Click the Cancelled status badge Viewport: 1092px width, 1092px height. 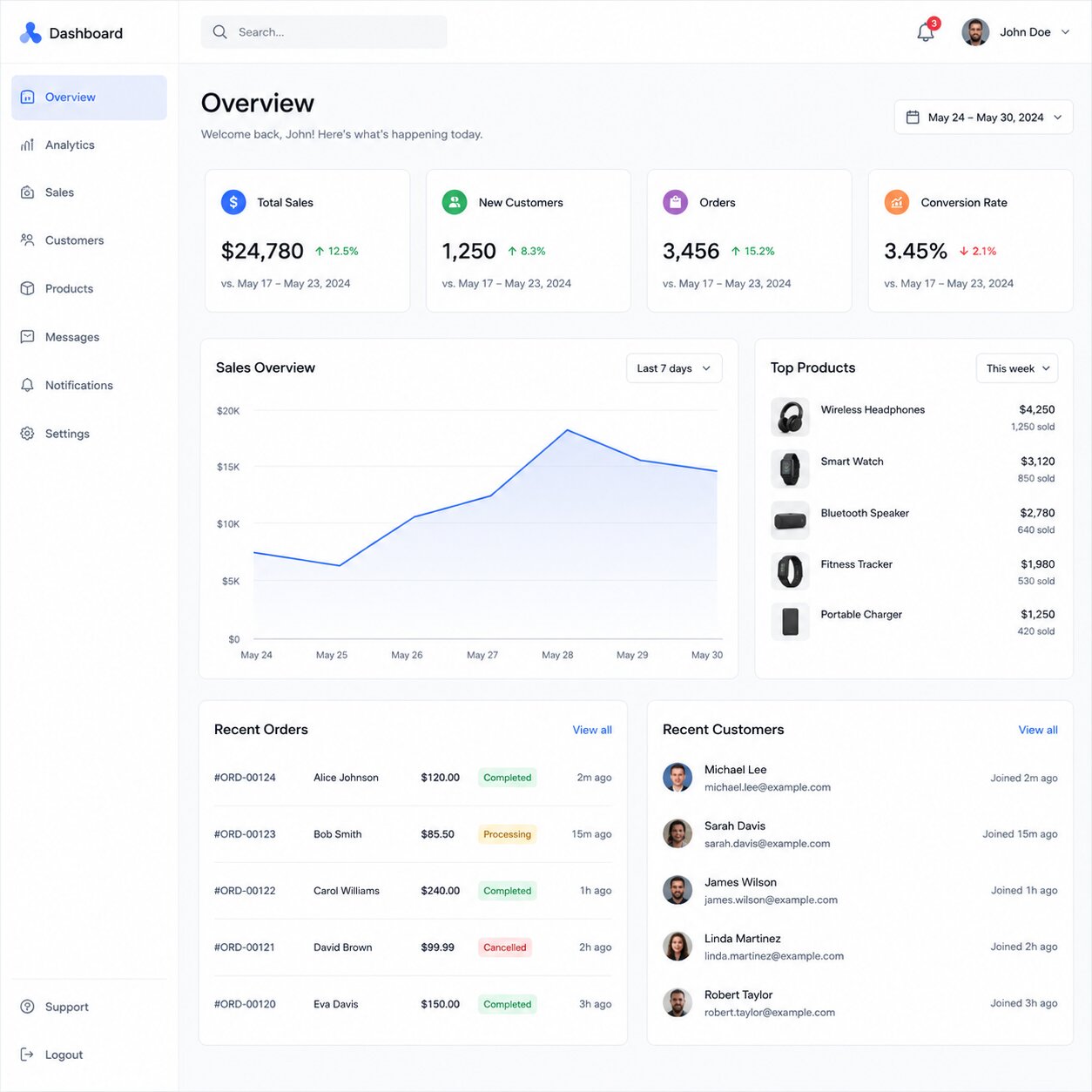(505, 947)
